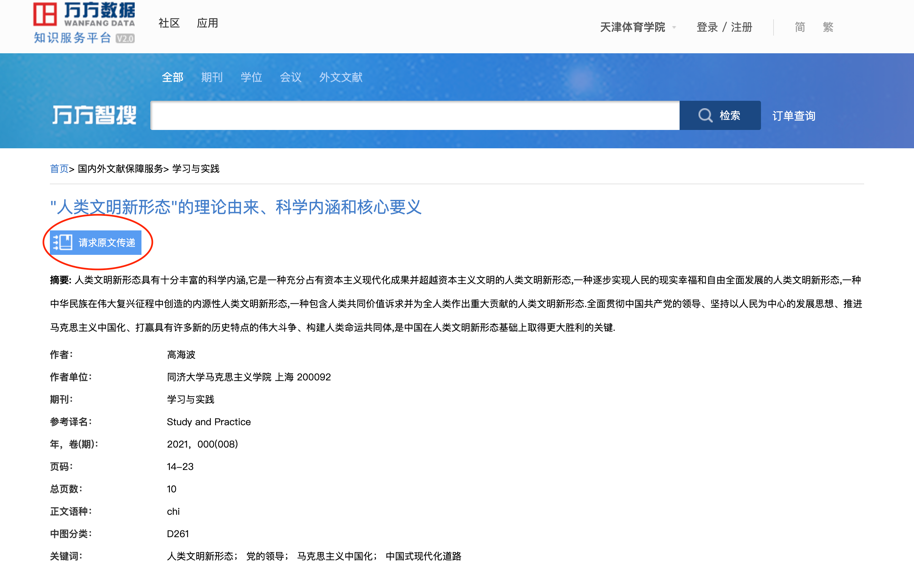
Task: Click 请求原文传递 button
Action: coord(96,242)
